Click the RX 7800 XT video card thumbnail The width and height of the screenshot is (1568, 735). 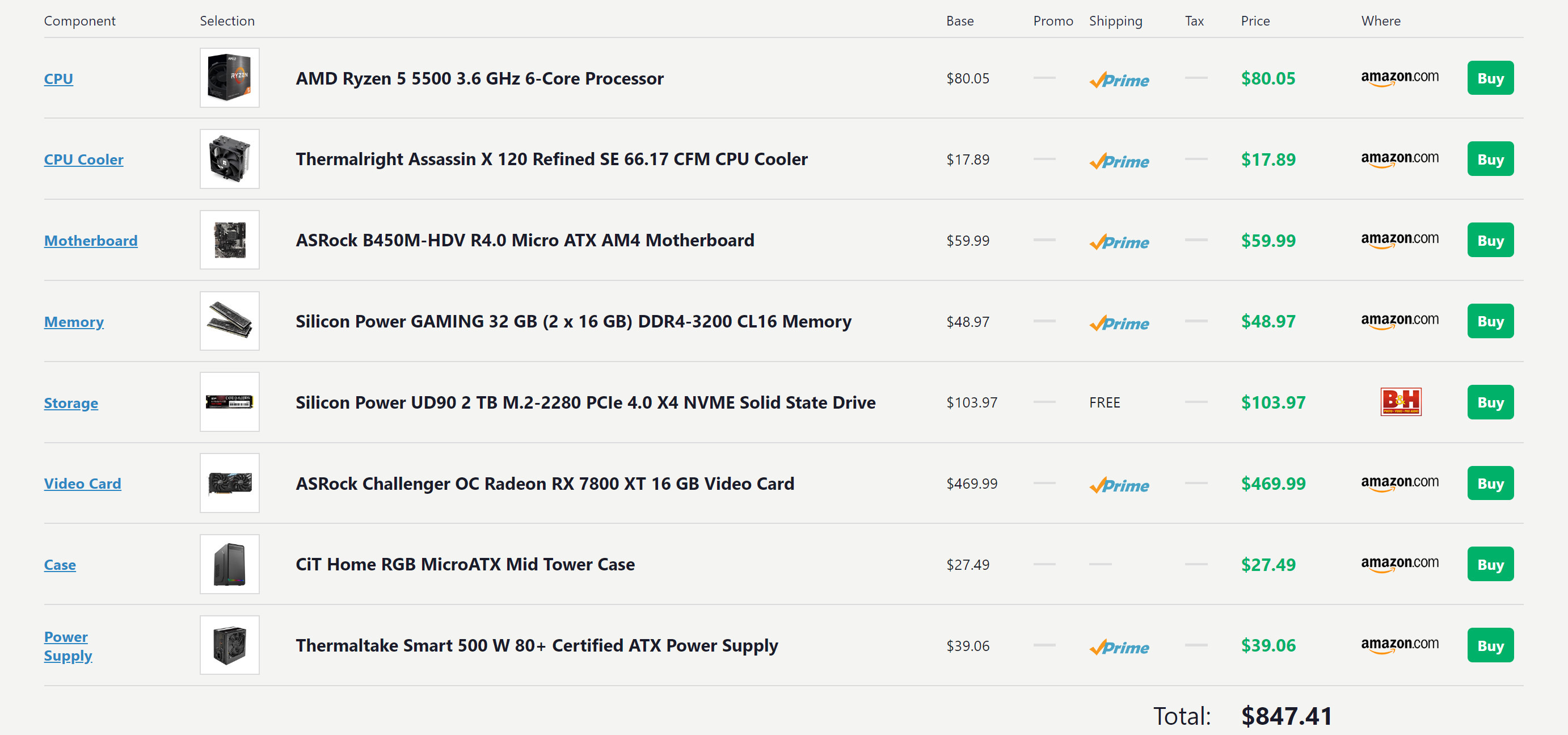click(230, 483)
